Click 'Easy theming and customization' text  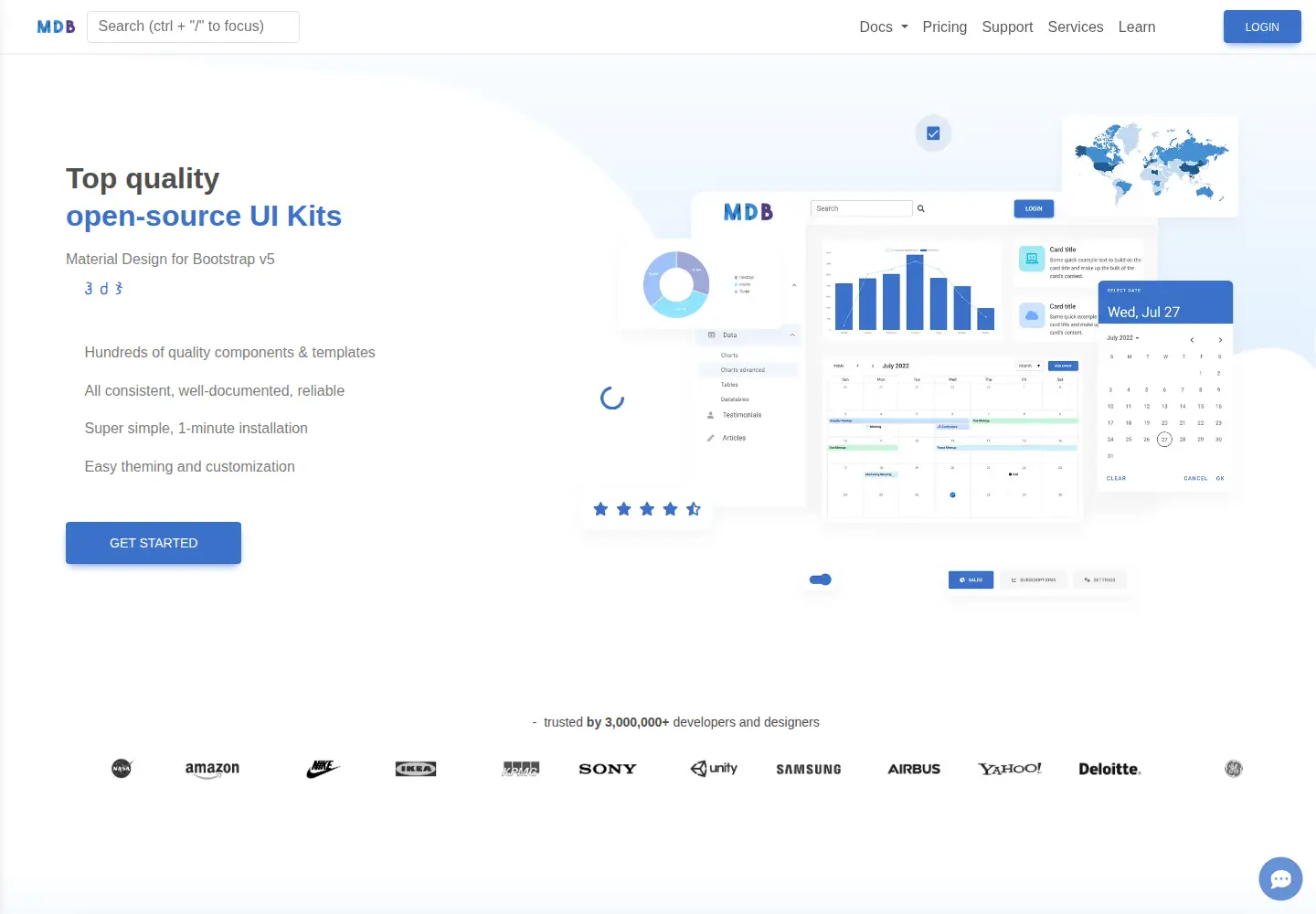click(x=190, y=467)
